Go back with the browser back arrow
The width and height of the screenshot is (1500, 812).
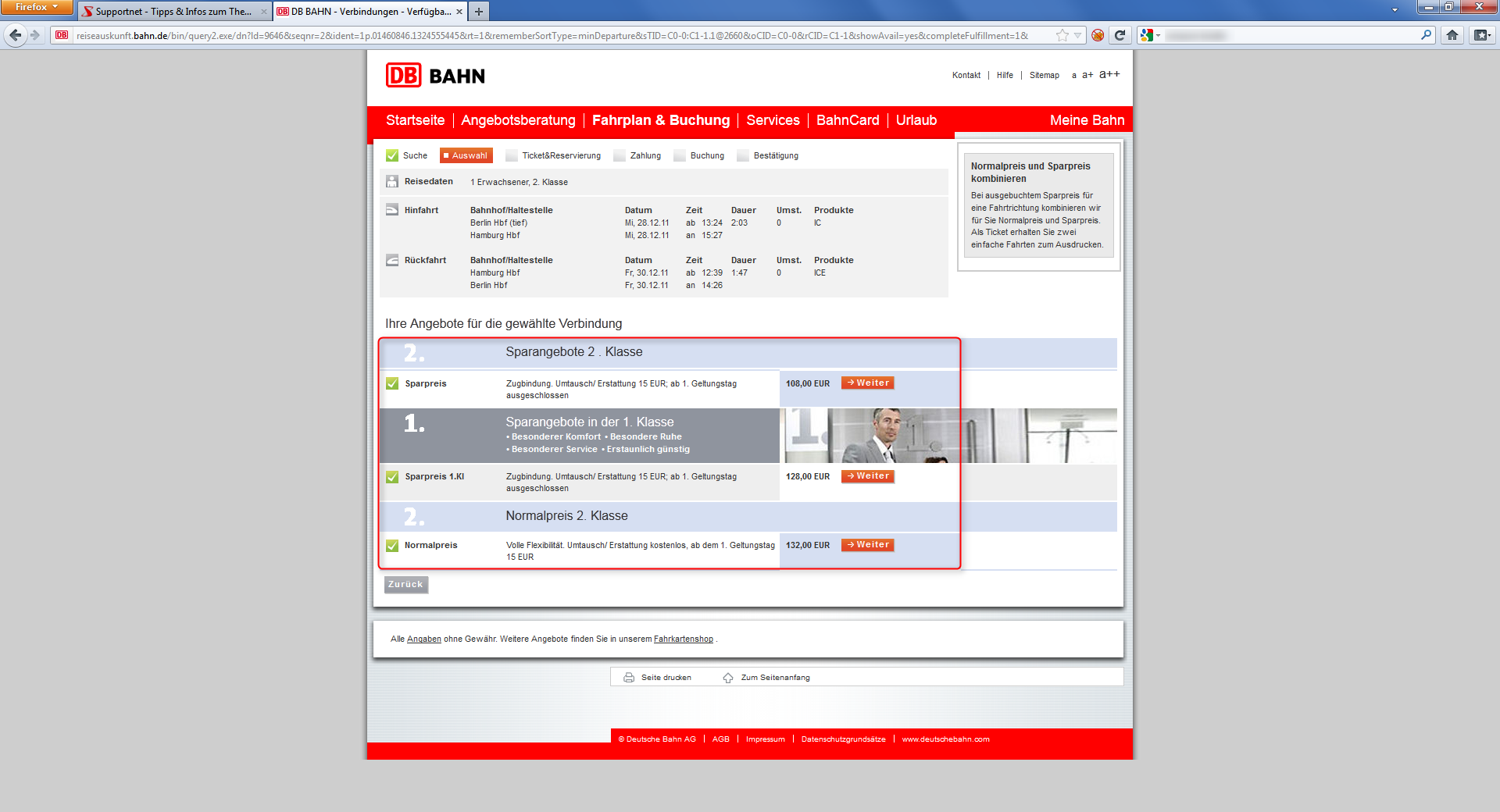coord(15,35)
